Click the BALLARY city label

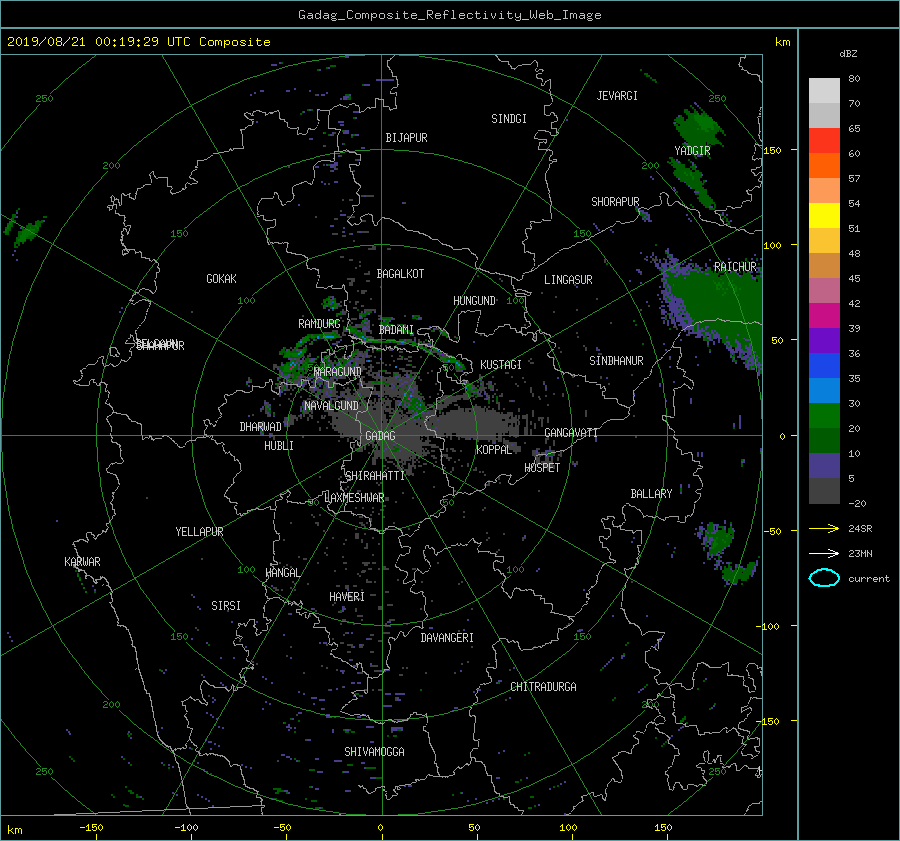[651, 494]
